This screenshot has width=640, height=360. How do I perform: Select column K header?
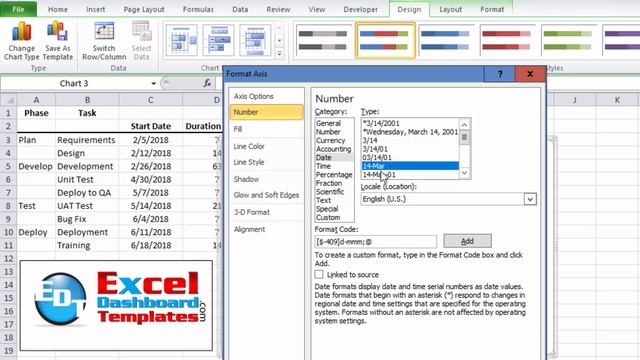(617, 100)
